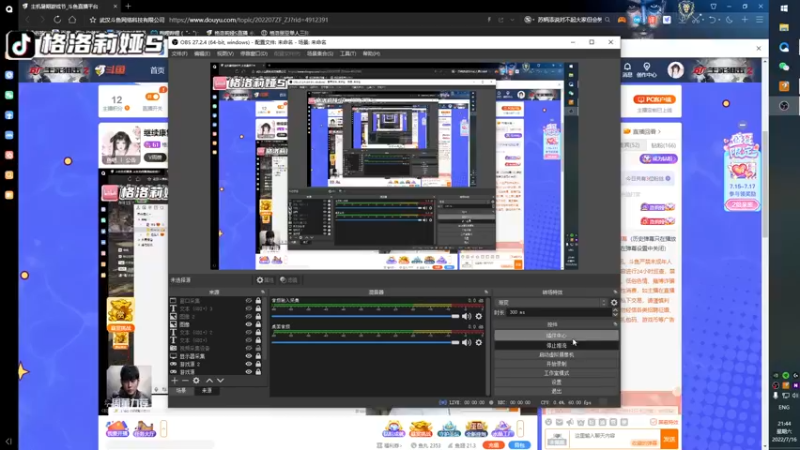
Task: Pop out the 混音器 dock panel icon
Action: pos(486,292)
